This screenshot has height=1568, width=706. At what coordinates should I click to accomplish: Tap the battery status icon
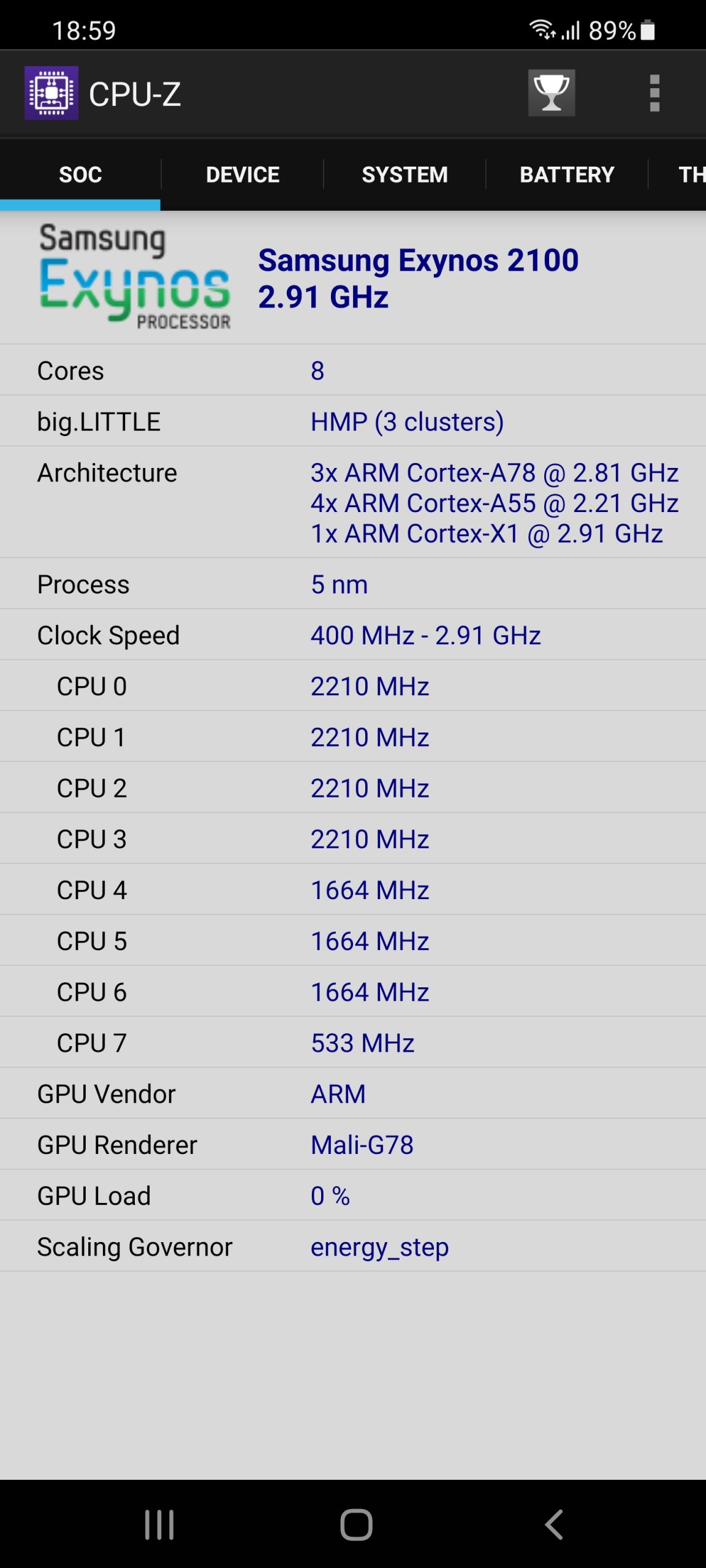648,30
